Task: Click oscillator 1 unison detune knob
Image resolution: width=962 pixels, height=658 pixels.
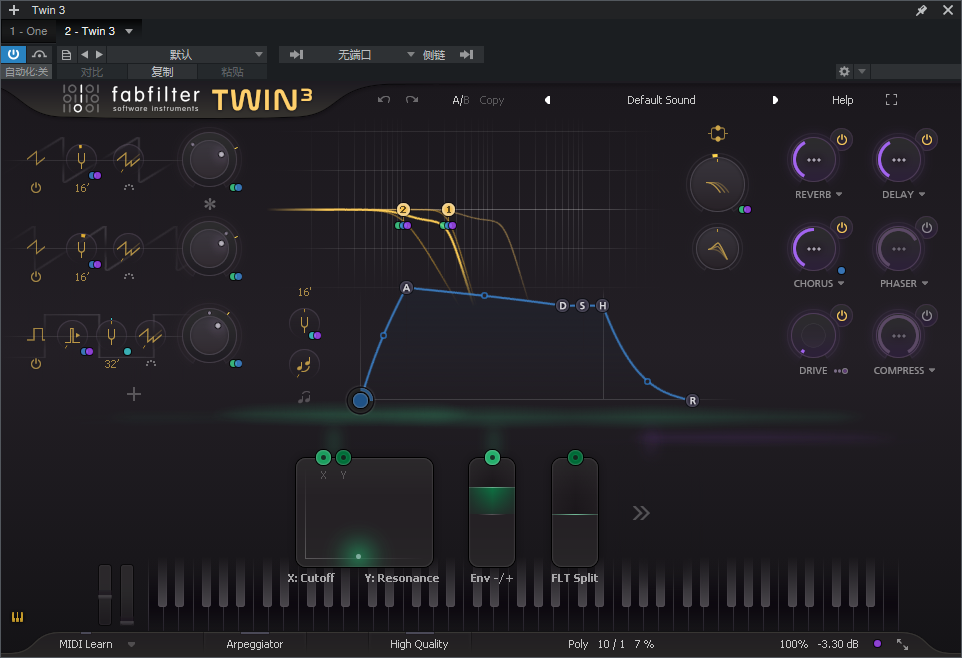Action: click(129, 160)
